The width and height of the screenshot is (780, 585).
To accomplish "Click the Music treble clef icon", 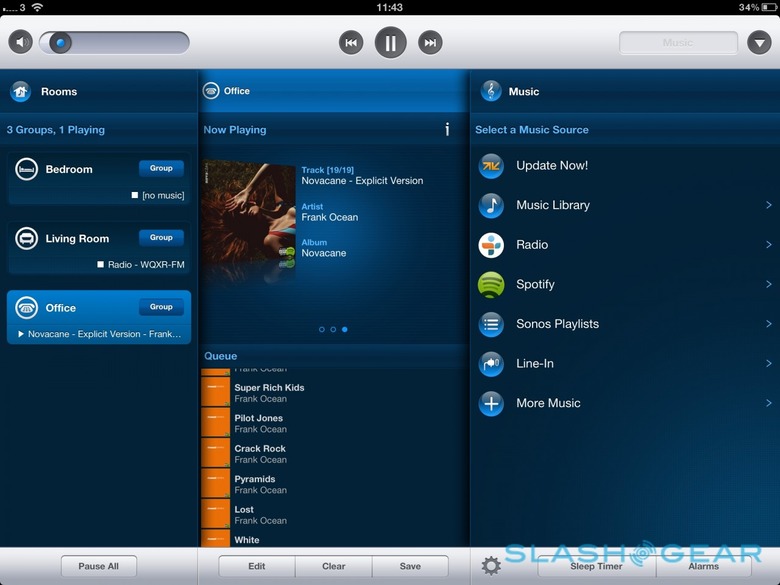I will click(491, 91).
